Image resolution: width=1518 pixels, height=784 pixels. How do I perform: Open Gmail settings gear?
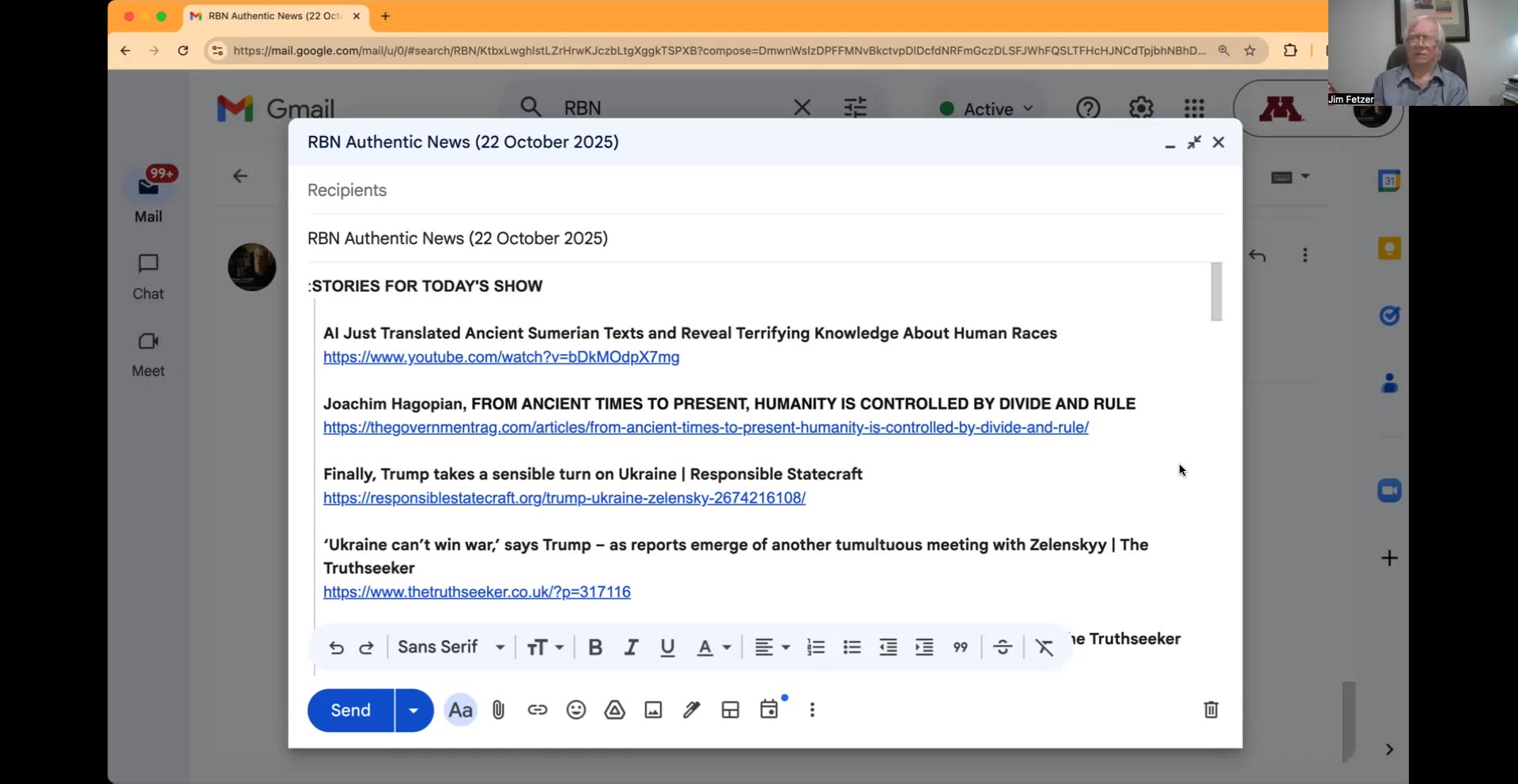(1141, 107)
